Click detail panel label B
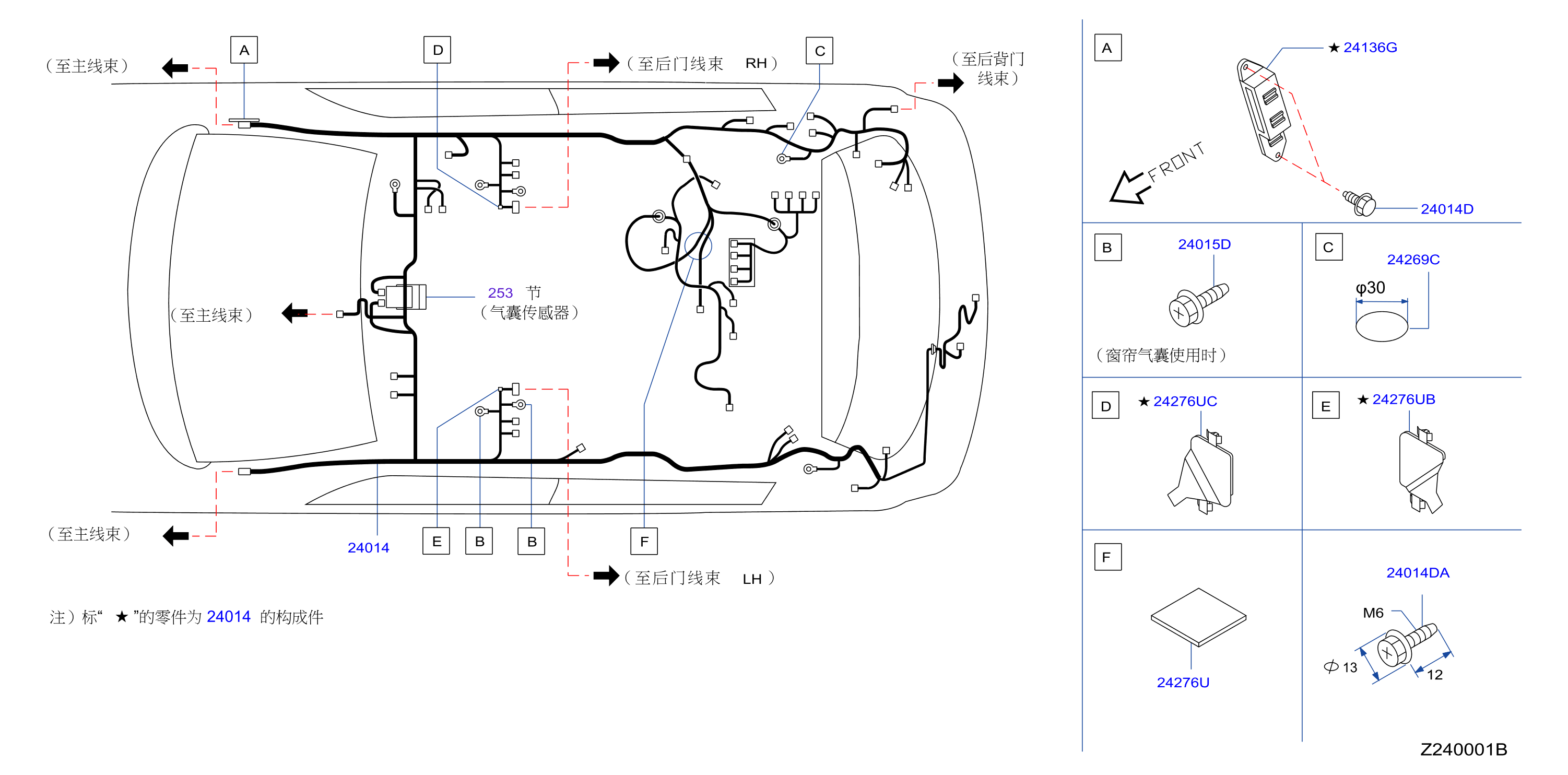 (x=1108, y=248)
